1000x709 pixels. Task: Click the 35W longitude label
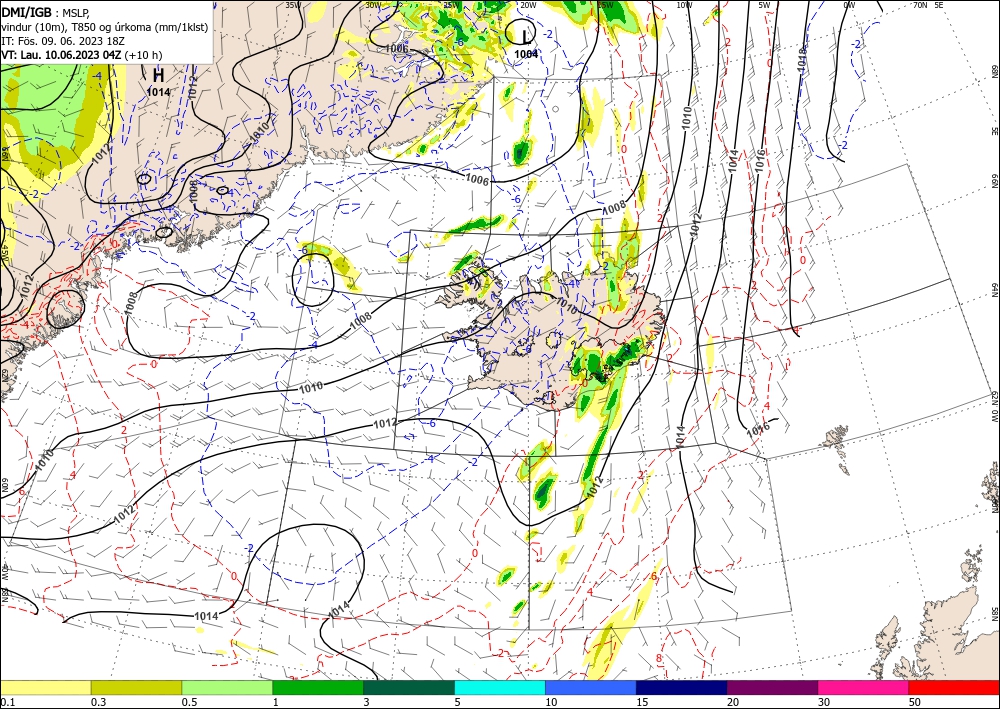click(x=292, y=5)
